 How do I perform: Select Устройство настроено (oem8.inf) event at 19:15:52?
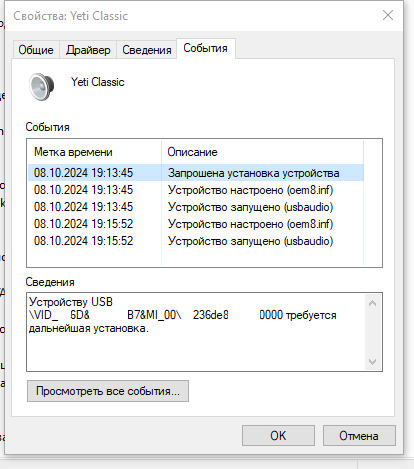[x=196, y=224]
